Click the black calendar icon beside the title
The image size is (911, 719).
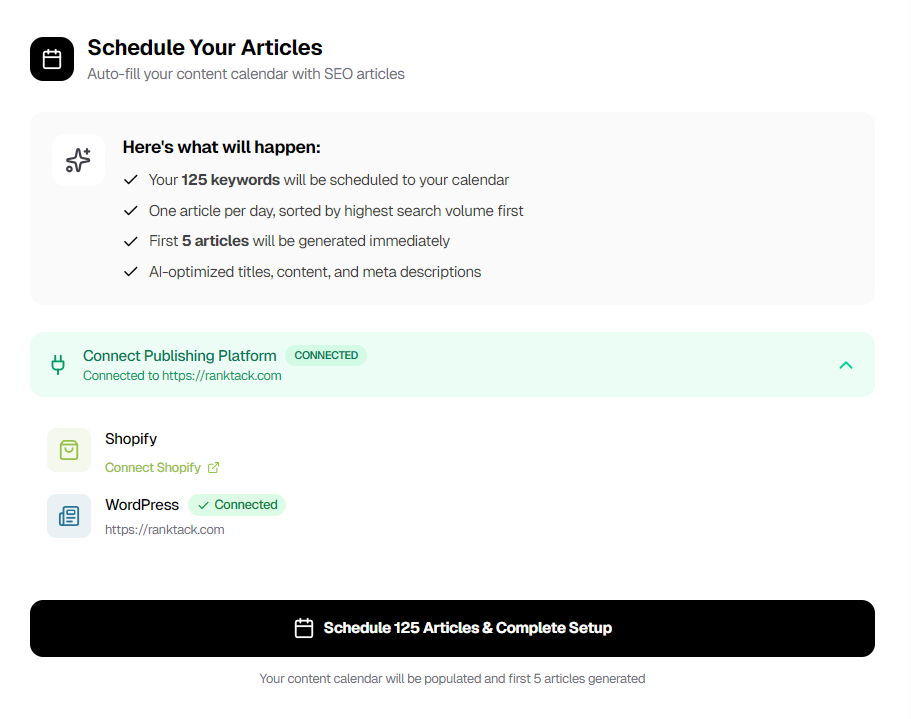[x=52, y=59]
